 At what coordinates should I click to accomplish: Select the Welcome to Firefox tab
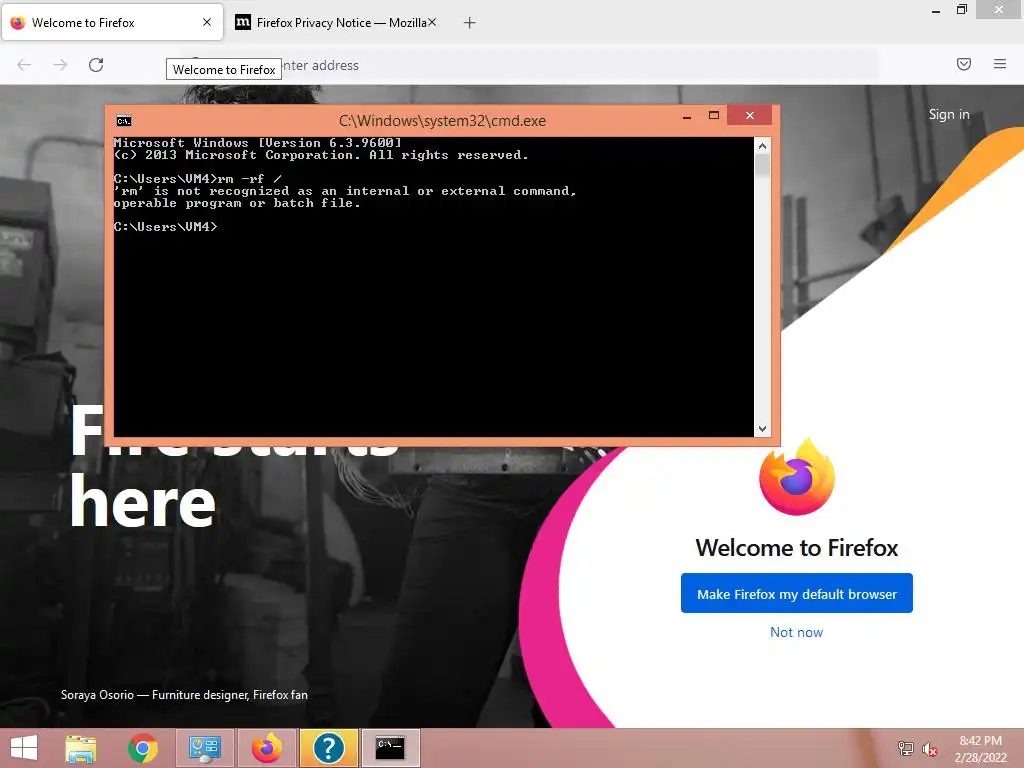click(112, 22)
